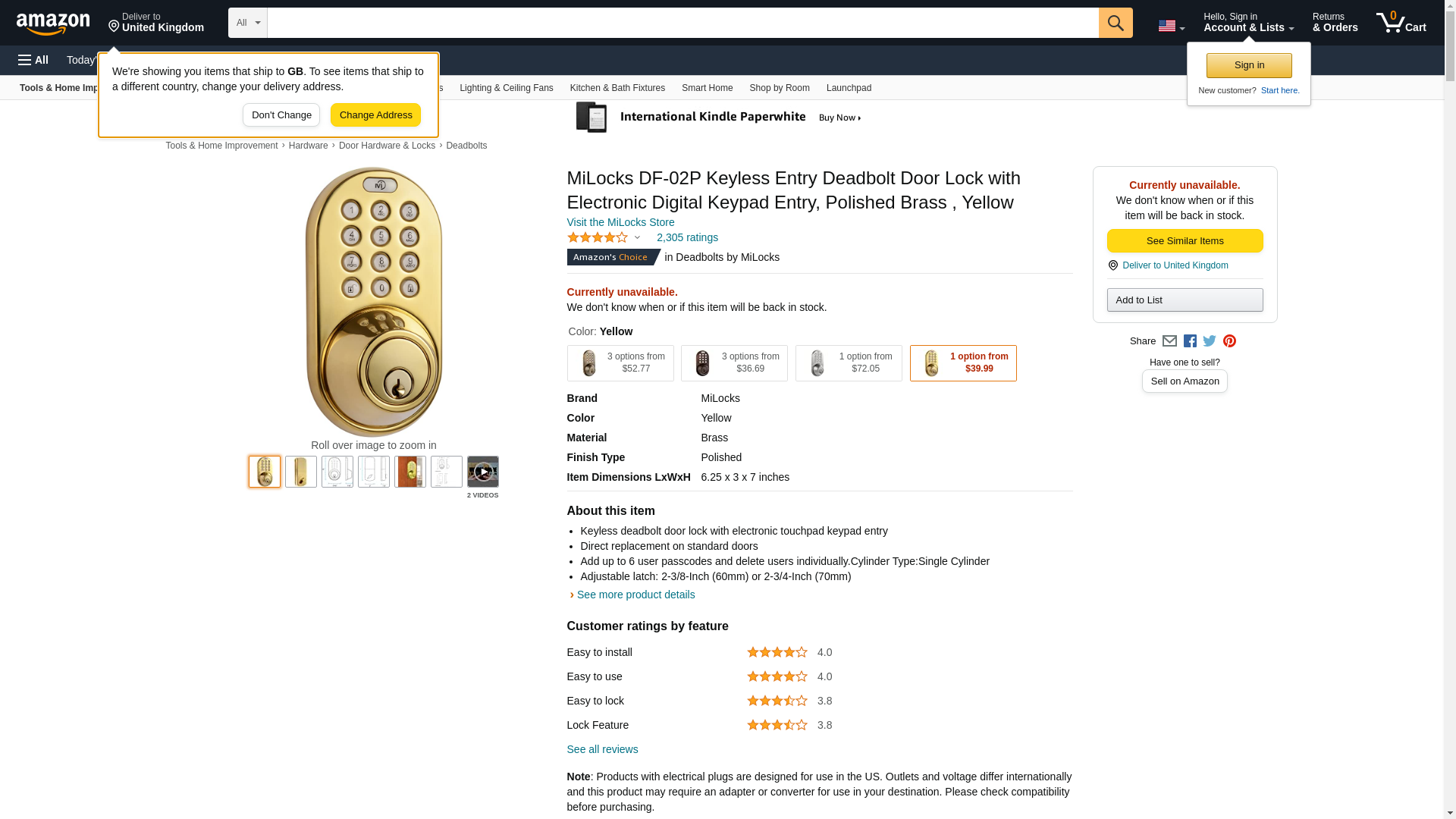Open Lighting & Ceiling Fans category

click(x=506, y=88)
